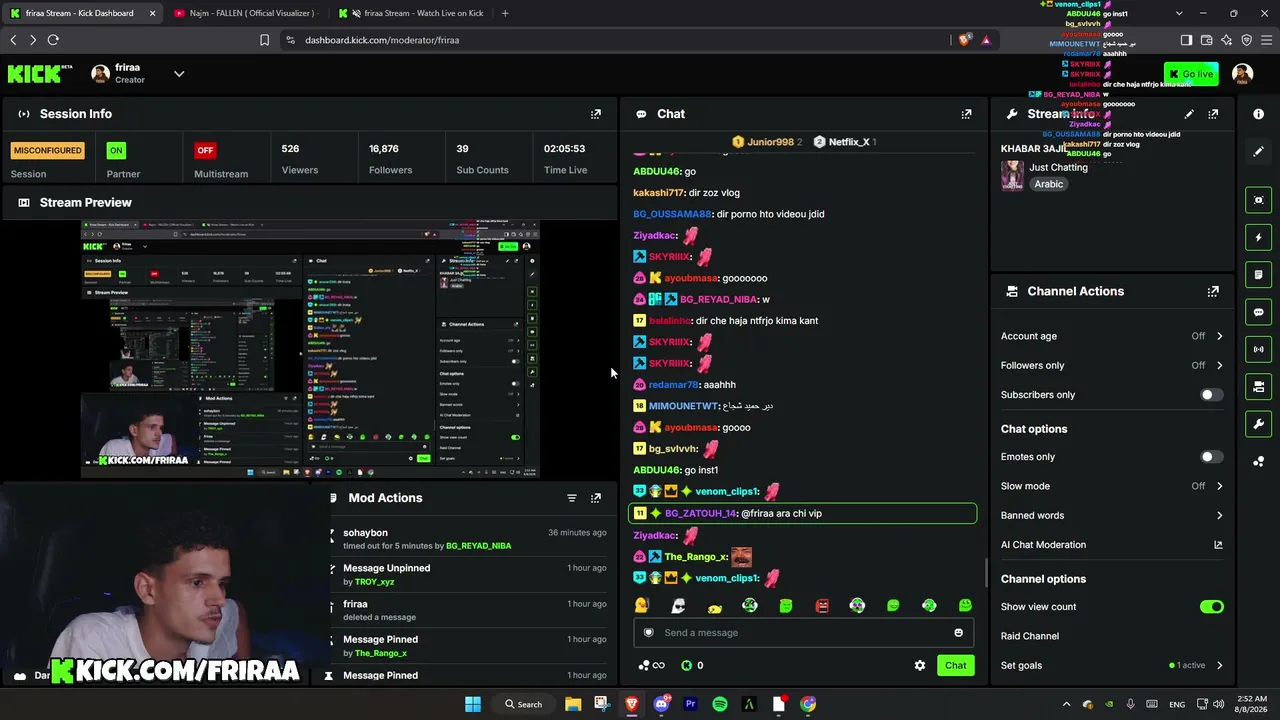Open the friraa creator dropdown chevron

pos(179,74)
